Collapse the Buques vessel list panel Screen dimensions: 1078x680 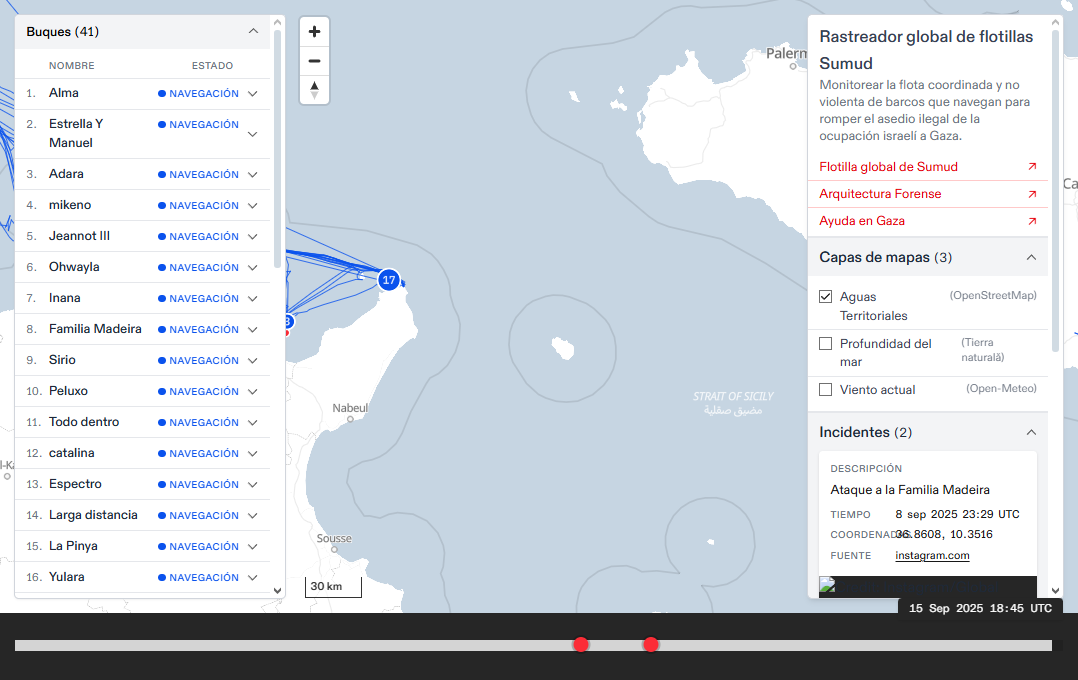click(253, 32)
